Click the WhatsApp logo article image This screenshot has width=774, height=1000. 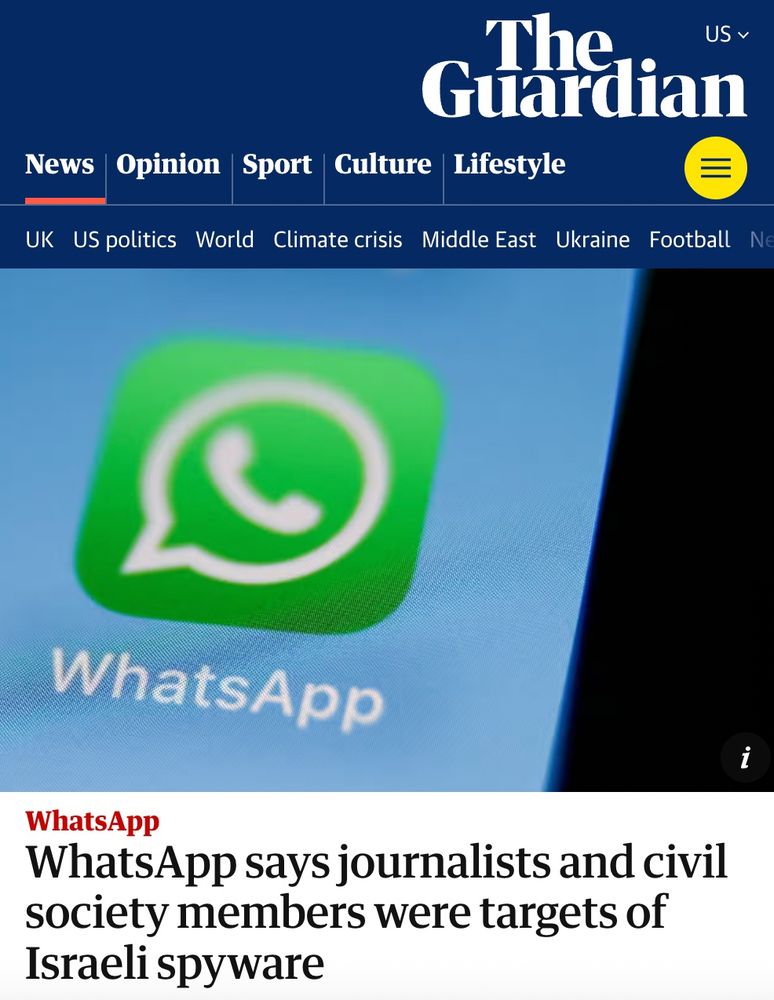387,530
